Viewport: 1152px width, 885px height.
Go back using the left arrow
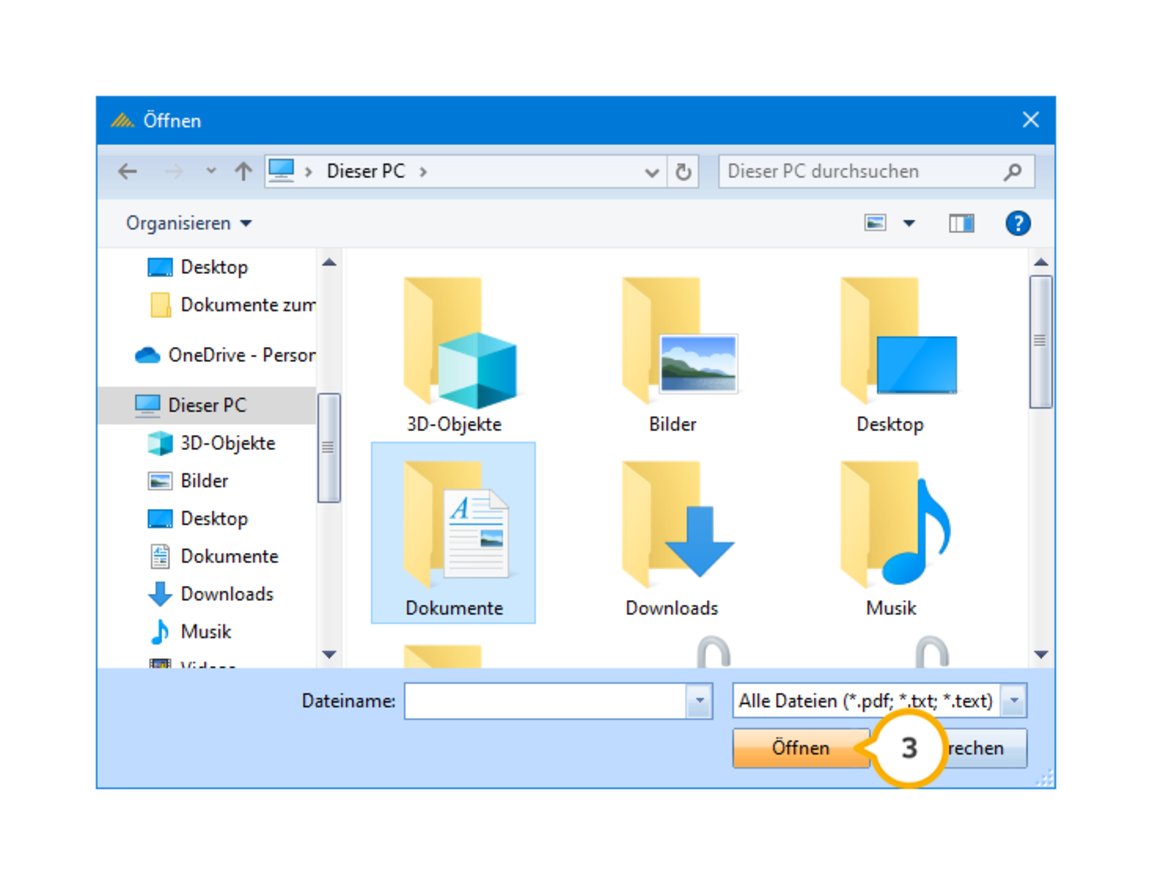[x=128, y=171]
